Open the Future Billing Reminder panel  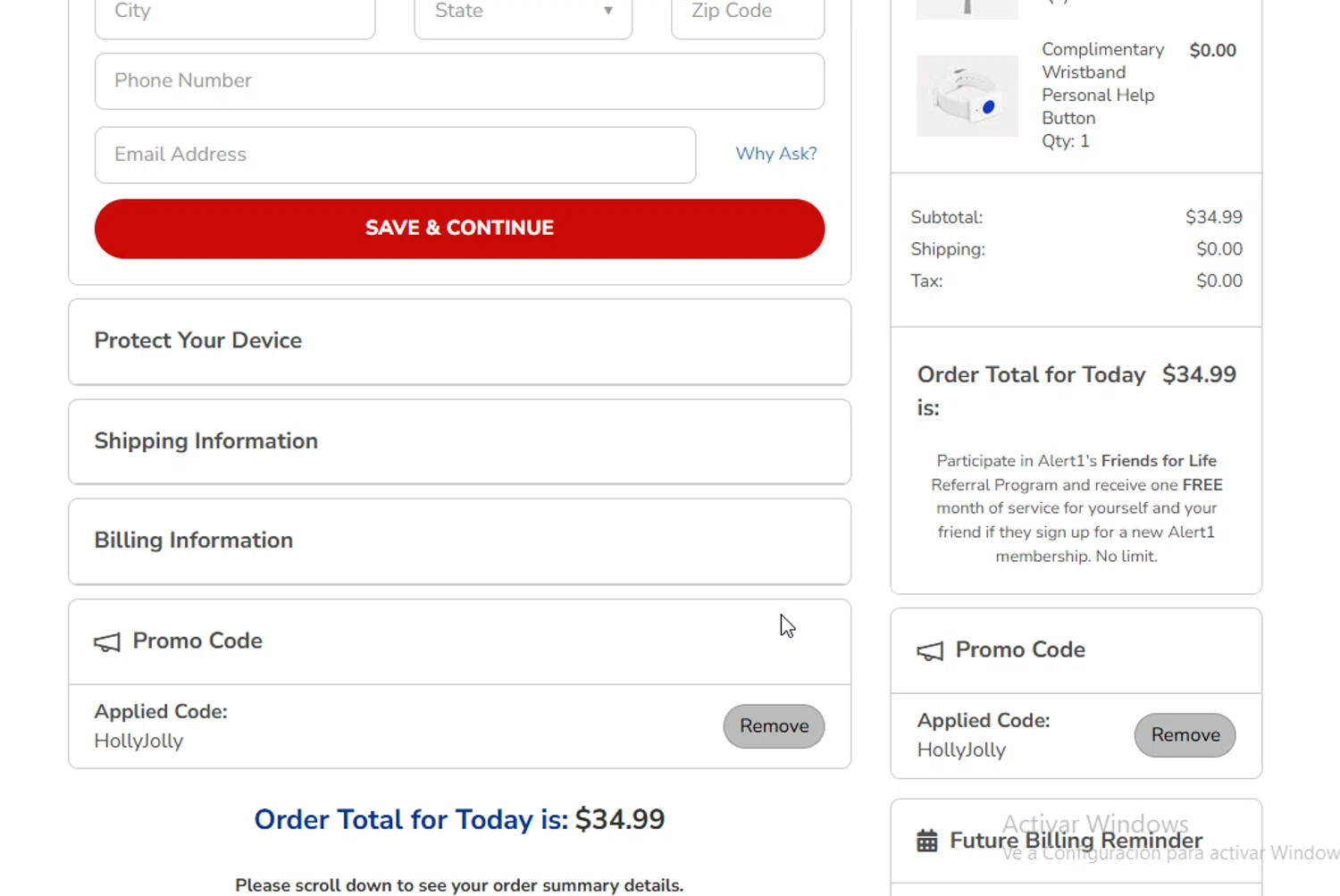[x=1076, y=841]
